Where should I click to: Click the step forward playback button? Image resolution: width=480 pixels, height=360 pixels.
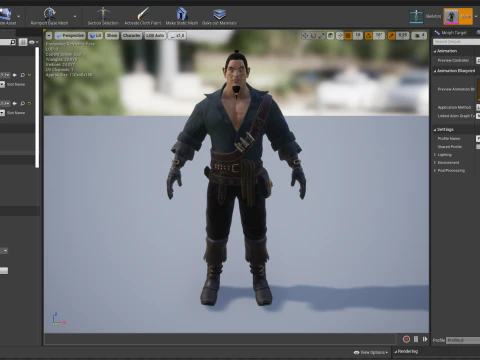425,339
